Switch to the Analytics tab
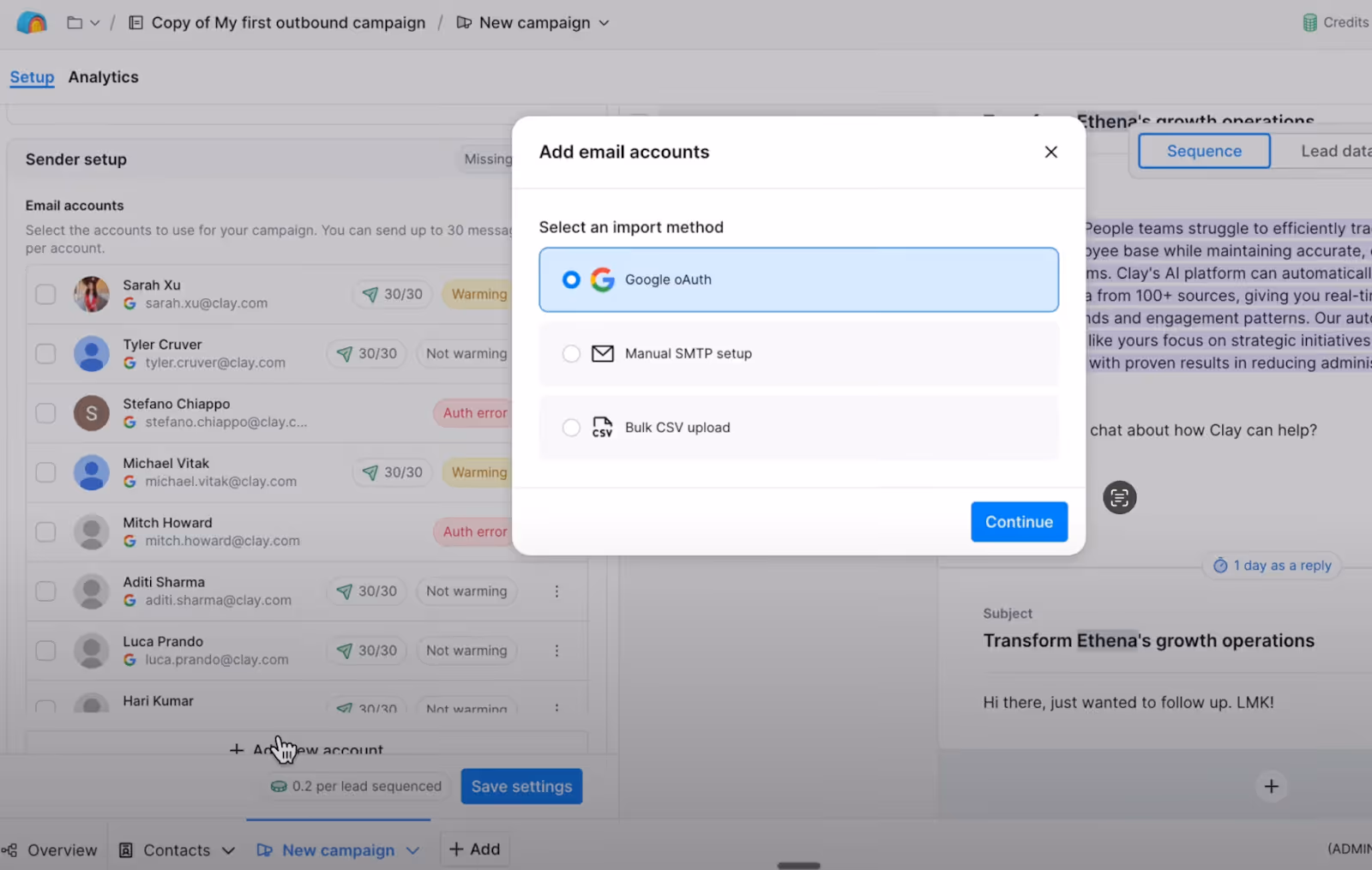This screenshot has height=870, width=1372. click(x=103, y=77)
